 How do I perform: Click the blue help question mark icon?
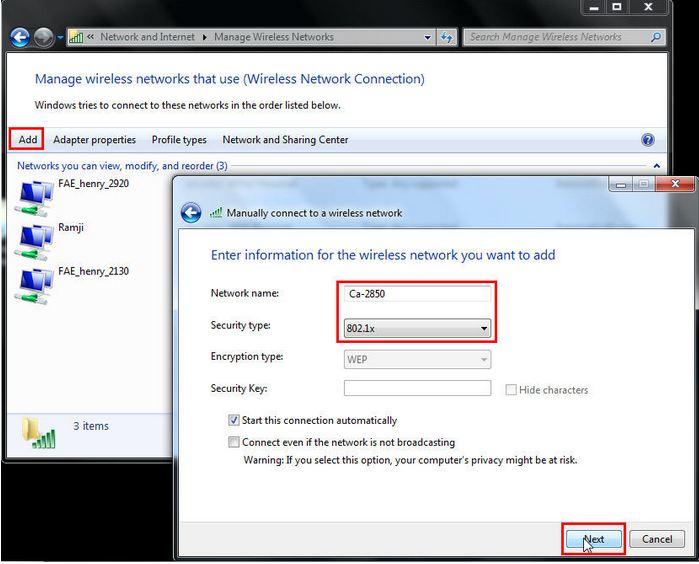[x=648, y=140]
